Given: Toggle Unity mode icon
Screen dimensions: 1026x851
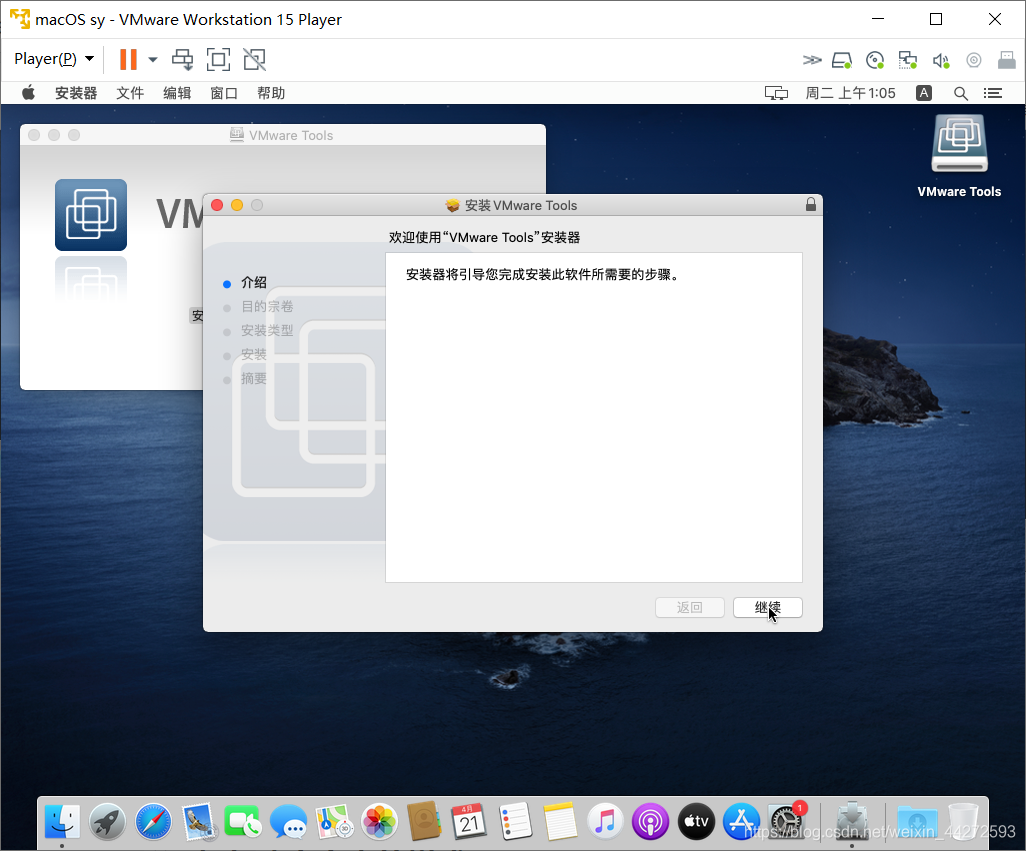Looking at the screenshot, I should click(255, 59).
